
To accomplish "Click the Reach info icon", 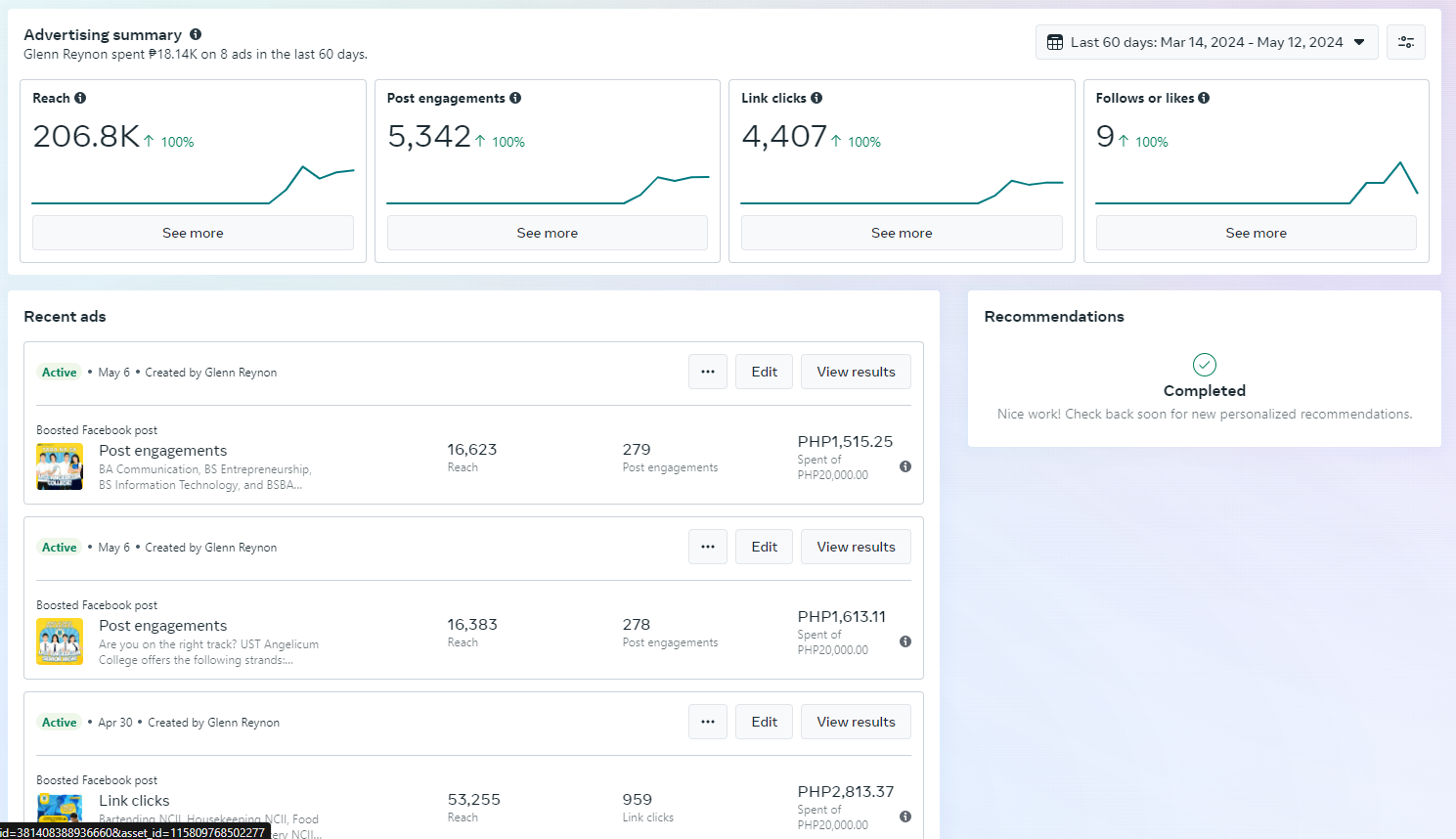I will tap(80, 98).
